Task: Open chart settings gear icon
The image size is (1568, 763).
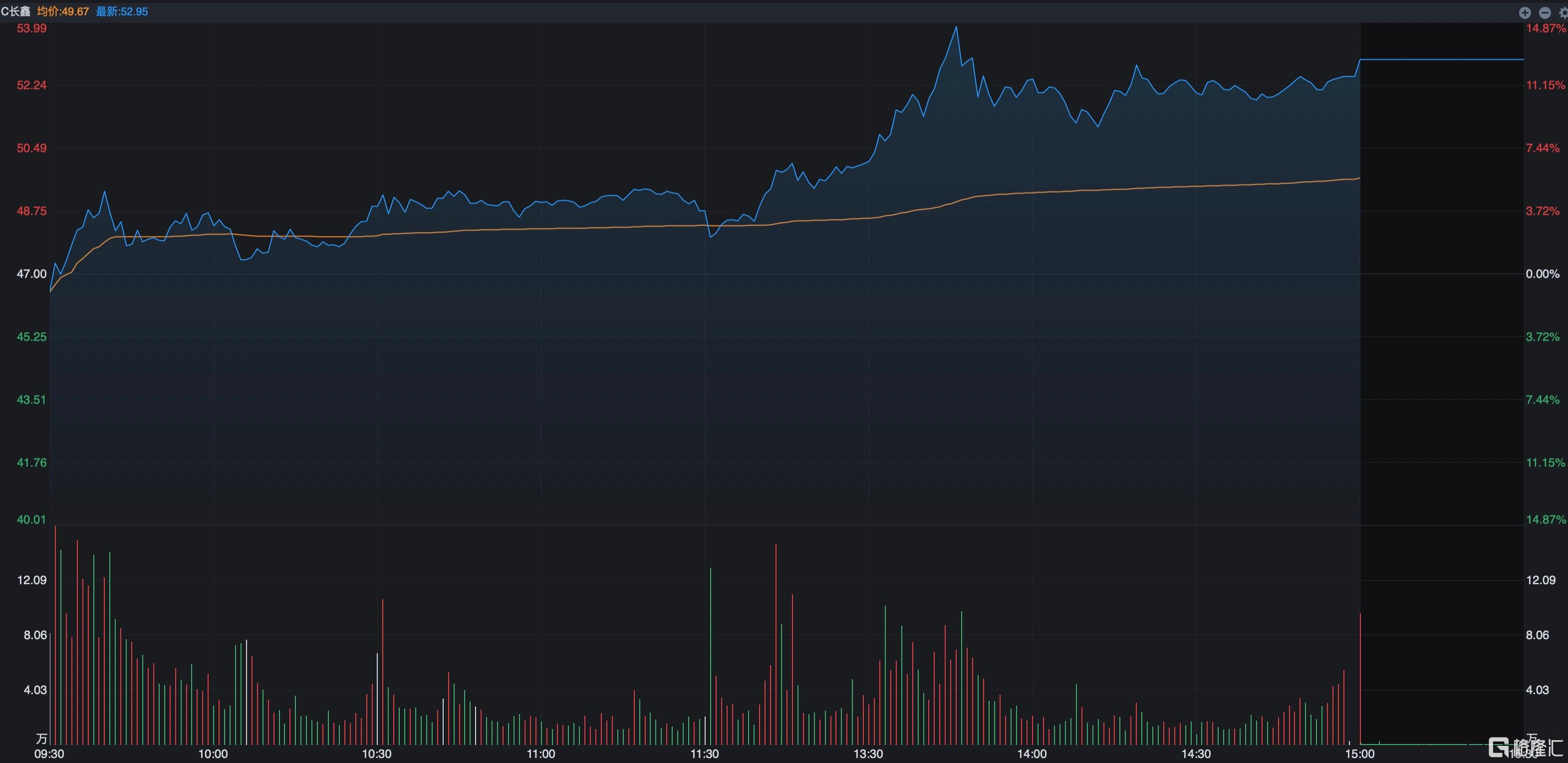Action: coord(1564,13)
